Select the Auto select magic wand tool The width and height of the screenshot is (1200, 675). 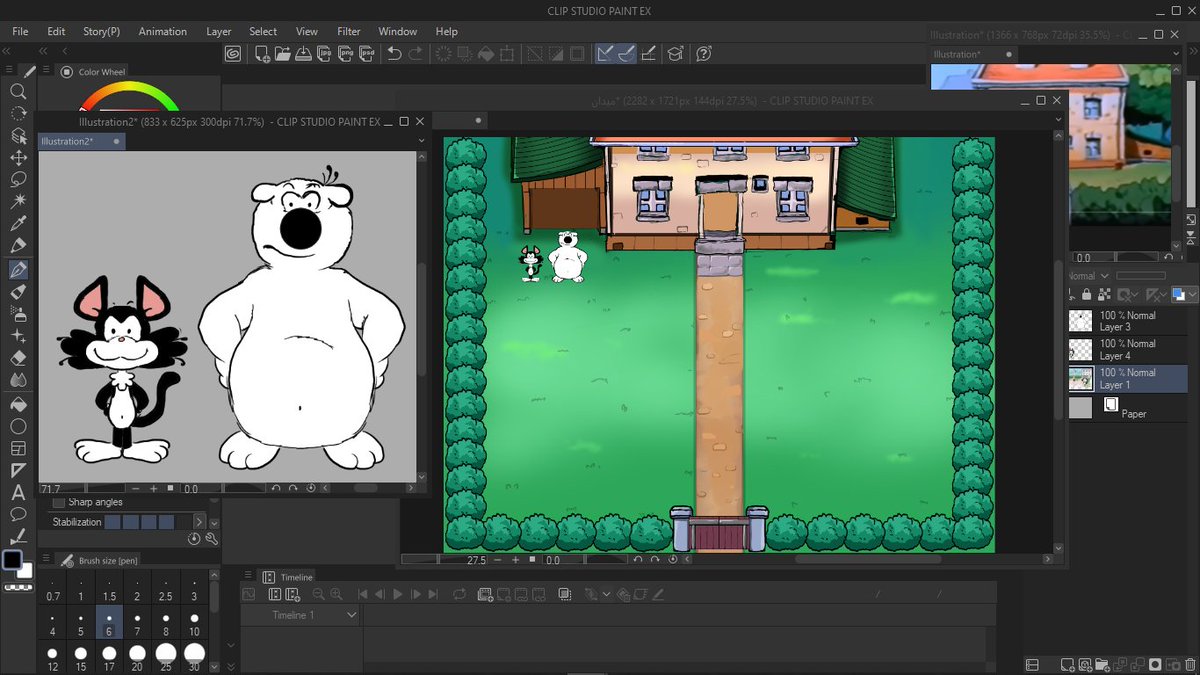pos(18,202)
